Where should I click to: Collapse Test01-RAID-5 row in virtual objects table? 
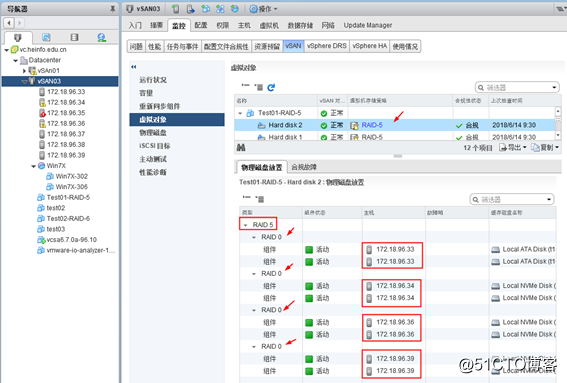(x=240, y=114)
